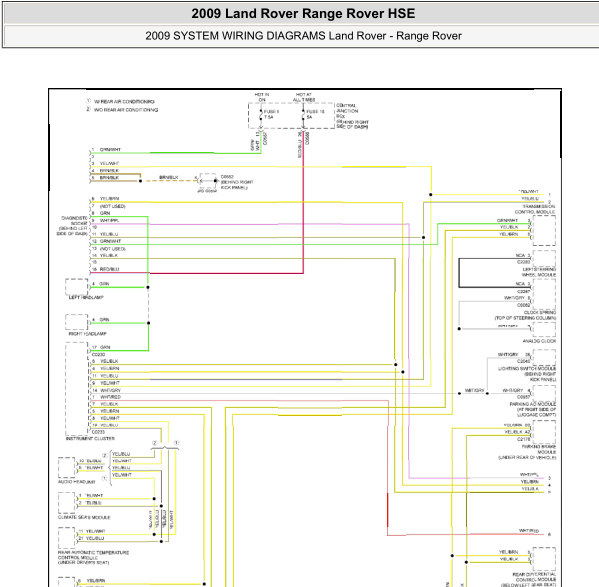Select the 'HOT IN ON' label
The image size is (599, 587).
pos(262,97)
